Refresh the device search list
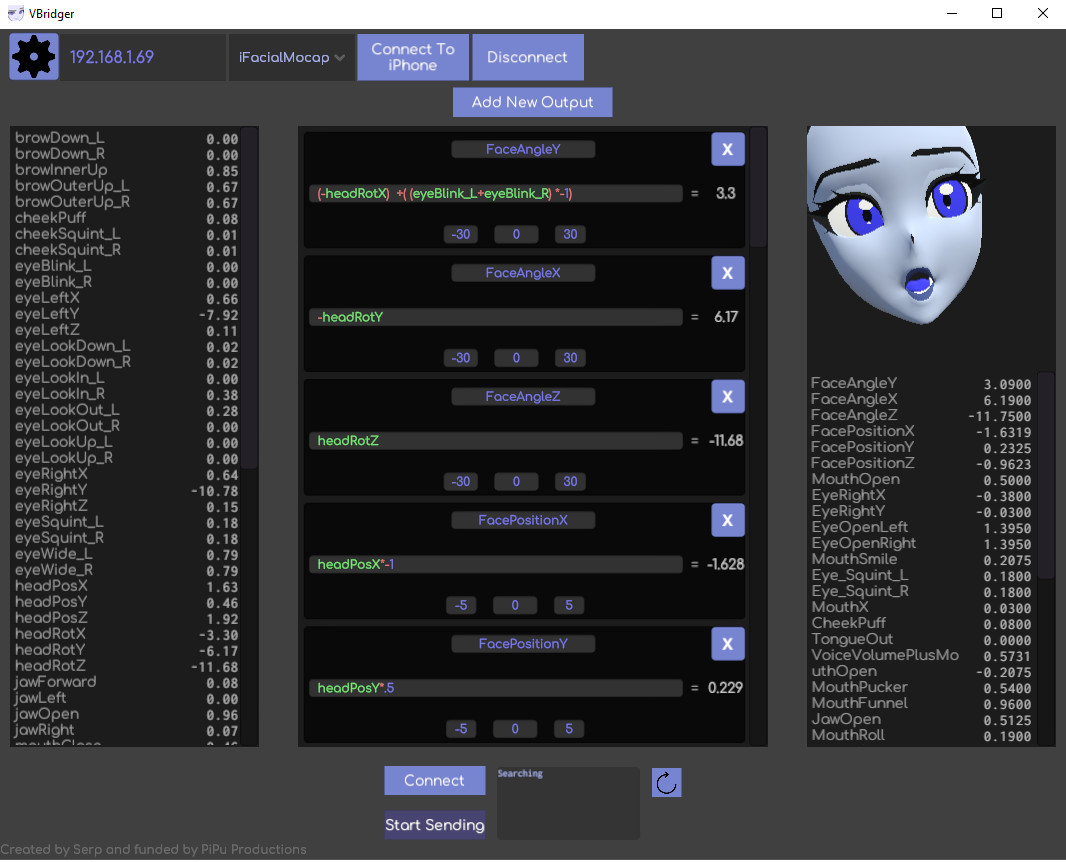Image resolution: width=1066 pixels, height=862 pixels. (x=666, y=782)
